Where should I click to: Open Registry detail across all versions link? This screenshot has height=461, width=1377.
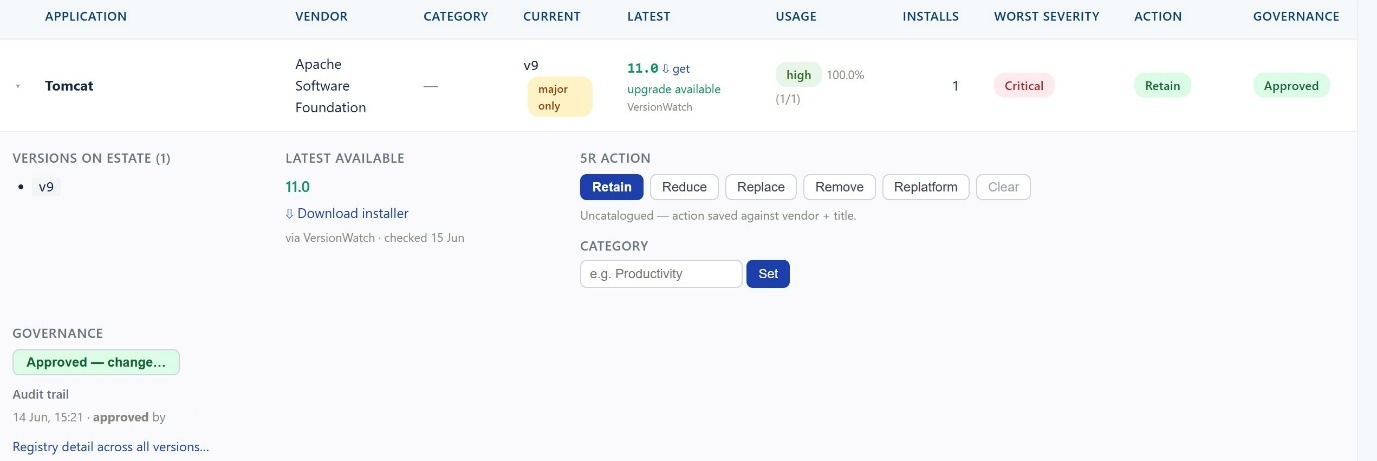(x=111, y=447)
